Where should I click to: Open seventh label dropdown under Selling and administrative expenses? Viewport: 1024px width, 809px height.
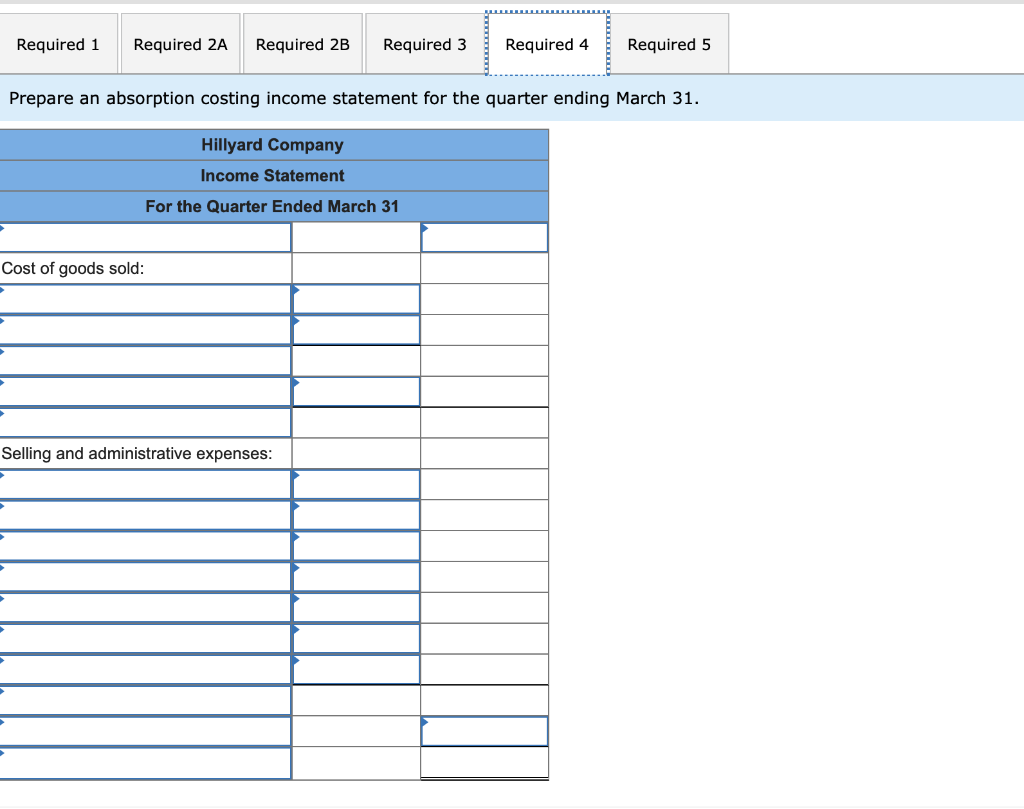click(145, 669)
